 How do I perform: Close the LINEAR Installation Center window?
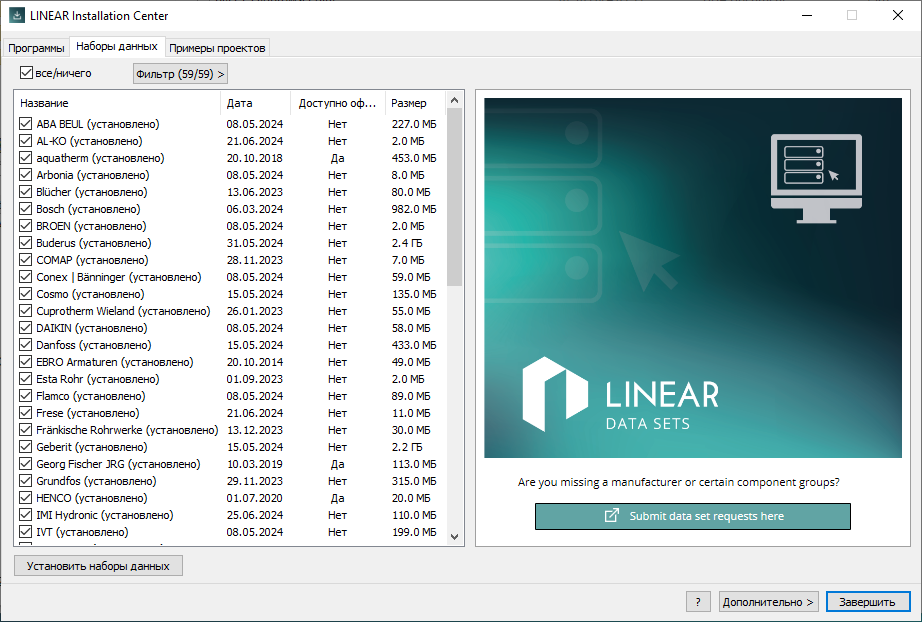point(897,15)
